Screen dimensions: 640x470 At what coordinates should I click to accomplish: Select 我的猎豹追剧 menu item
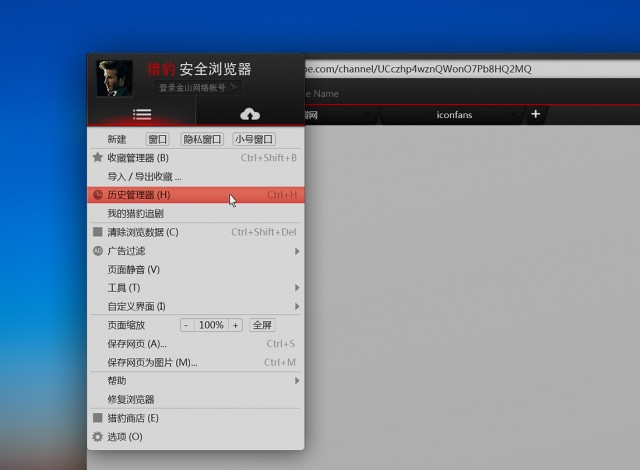point(196,213)
